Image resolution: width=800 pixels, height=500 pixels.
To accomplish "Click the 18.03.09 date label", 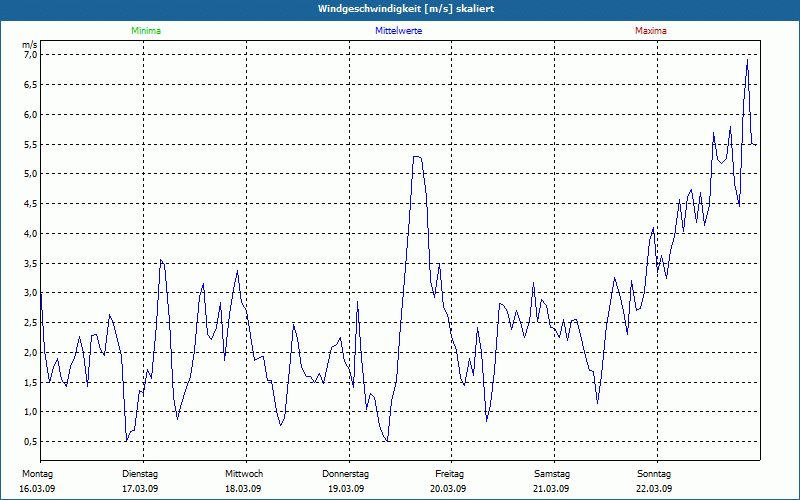I will pyautogui.click(x=243, y=489).
